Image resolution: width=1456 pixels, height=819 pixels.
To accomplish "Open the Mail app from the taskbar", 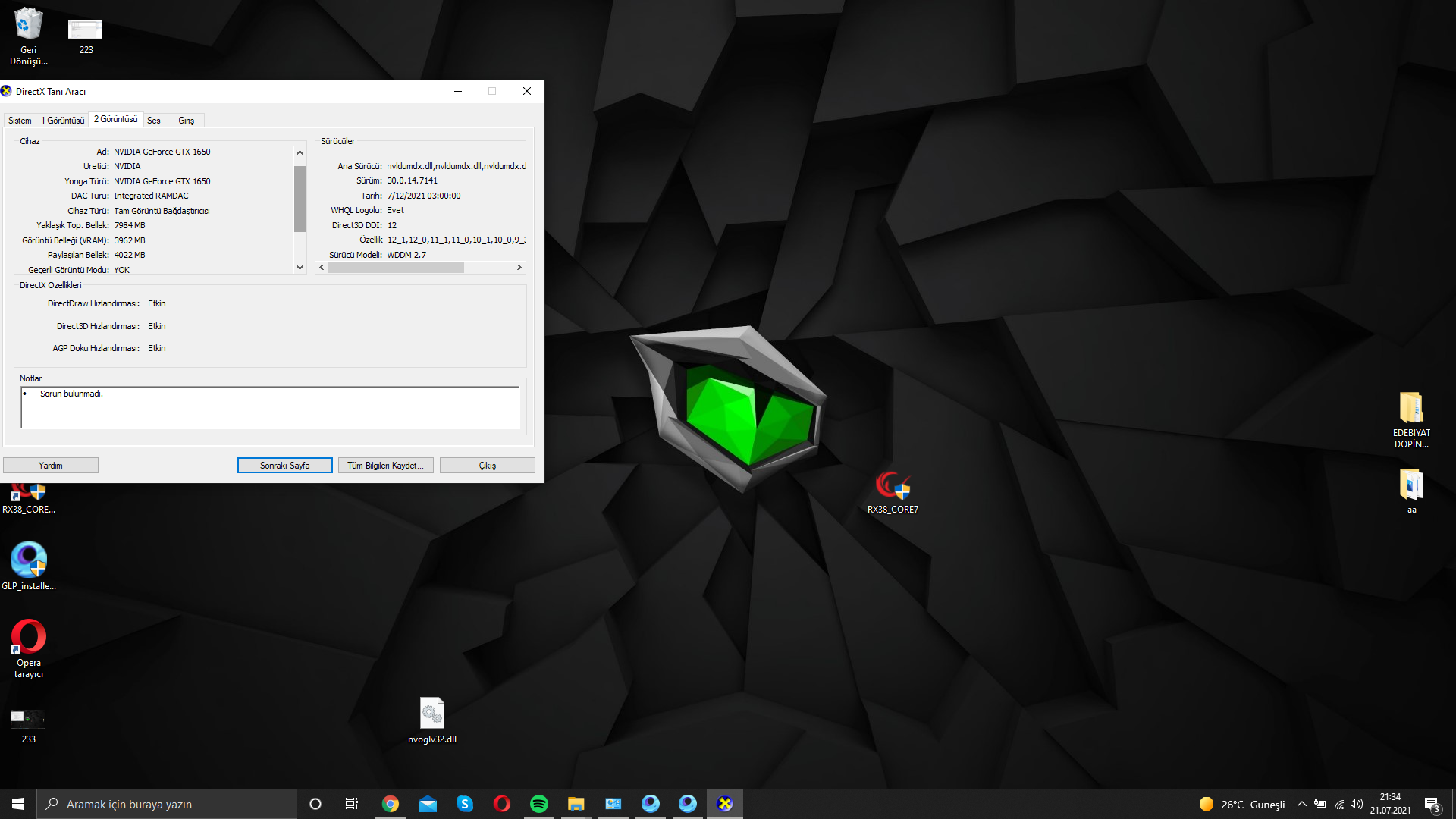I will 428,804.
